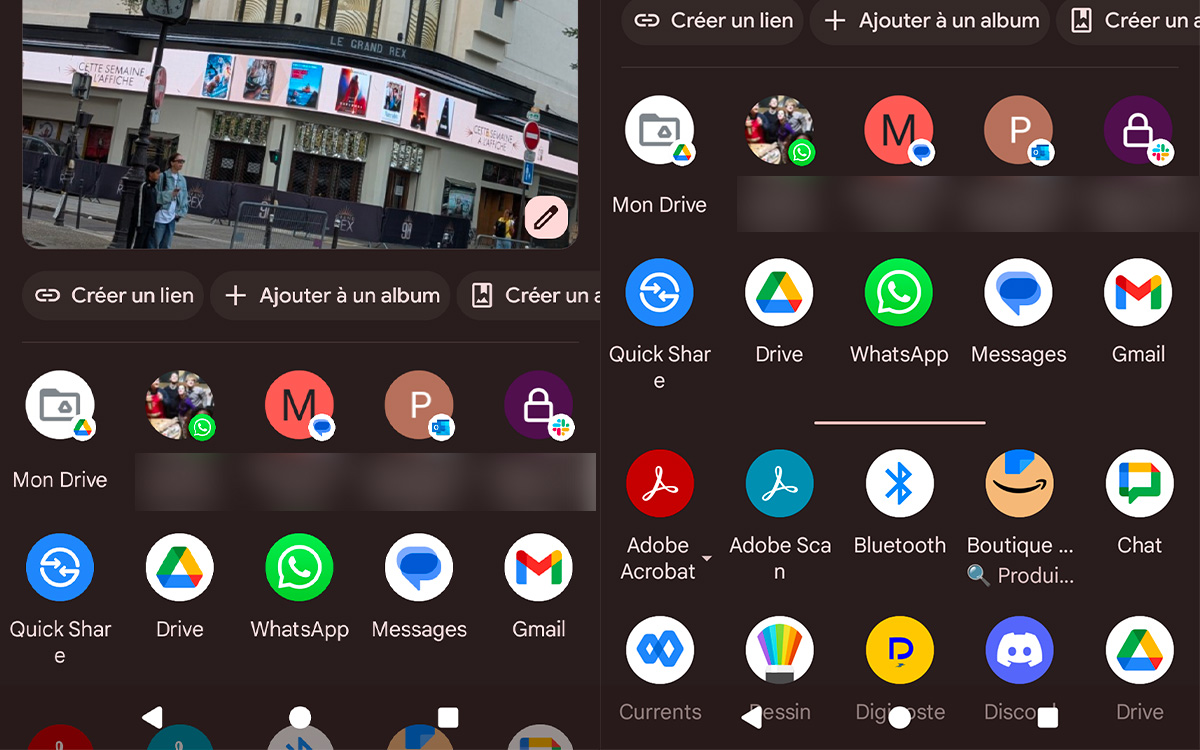The width and height of the screenshot is (1200, 750).
Task: Open Adobe Scan from the share sheet
Action: coord(779,483)
